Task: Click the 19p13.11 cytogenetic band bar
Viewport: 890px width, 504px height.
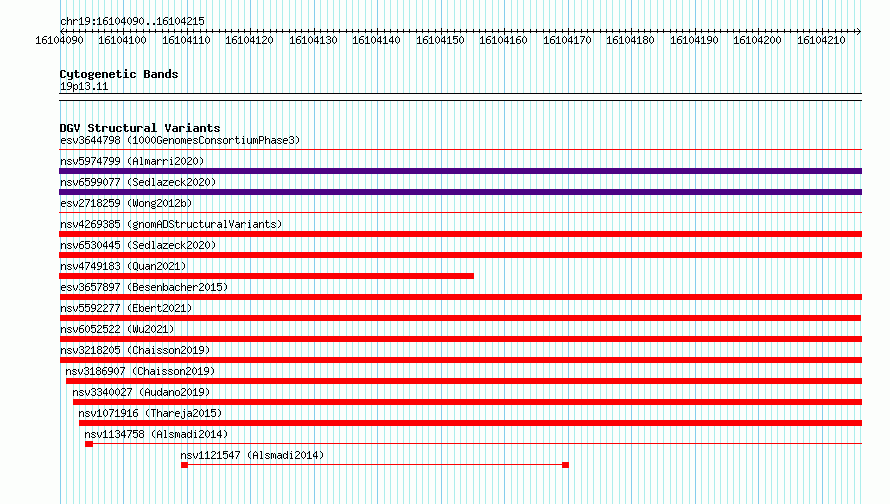Action: pos(460,97)
